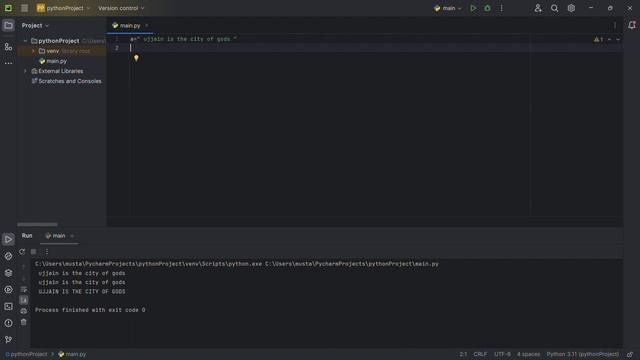
Task: Click the warnings indicator in editor
Action: tap(598, 40)
